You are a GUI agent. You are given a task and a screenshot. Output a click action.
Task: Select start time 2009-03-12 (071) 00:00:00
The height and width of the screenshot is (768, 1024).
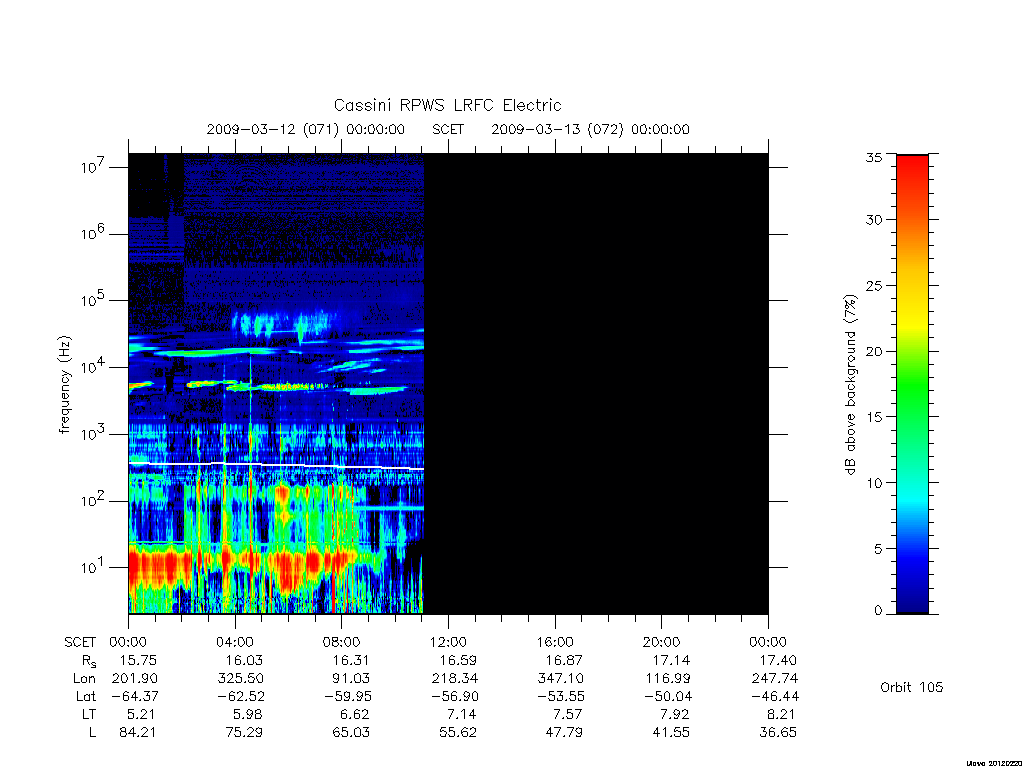pyautogui.click(x=306, y=129)
